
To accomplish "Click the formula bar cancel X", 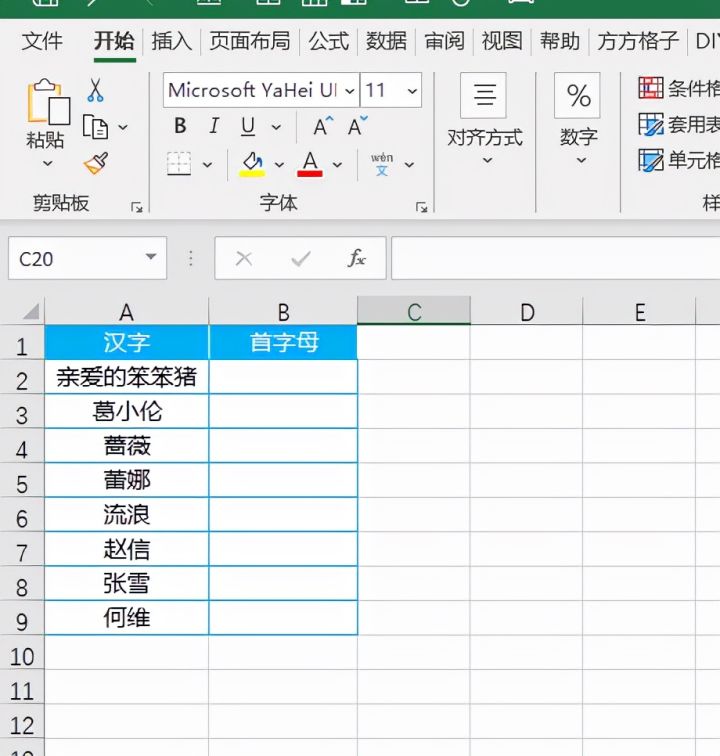I will (244, 259).
